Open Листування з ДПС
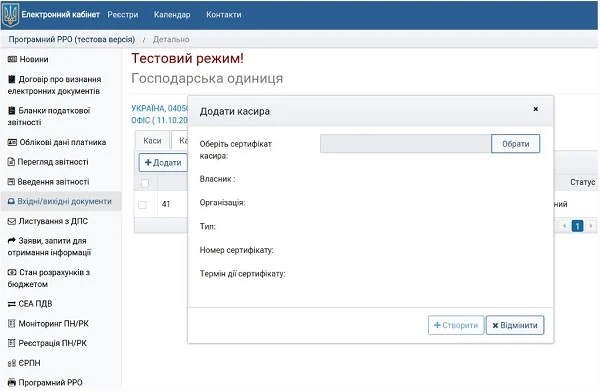The width and height of the screenshot is (600, 391). 53,221
